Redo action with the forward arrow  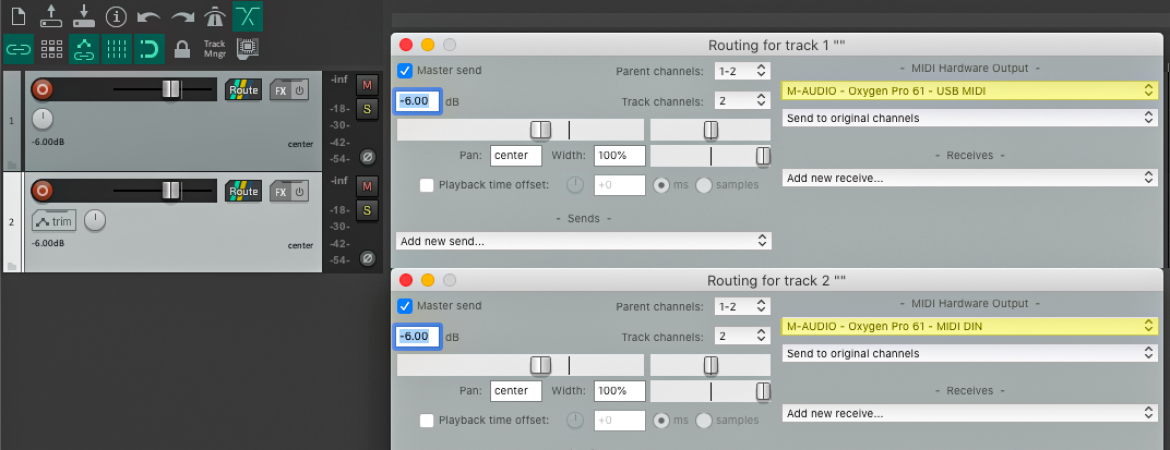click(x=183, y=16)
